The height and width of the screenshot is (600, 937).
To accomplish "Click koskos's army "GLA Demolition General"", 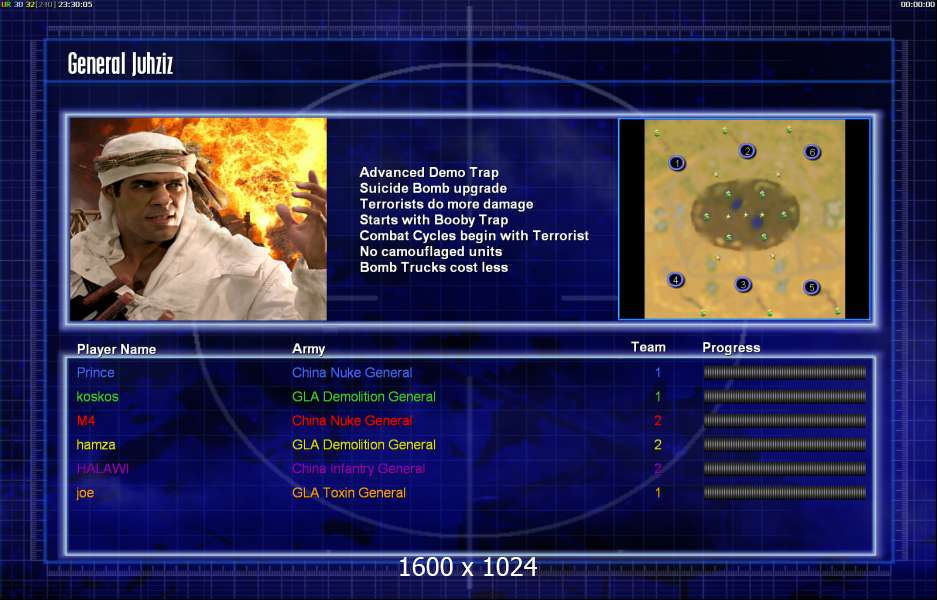I will [x=364, y=397].
